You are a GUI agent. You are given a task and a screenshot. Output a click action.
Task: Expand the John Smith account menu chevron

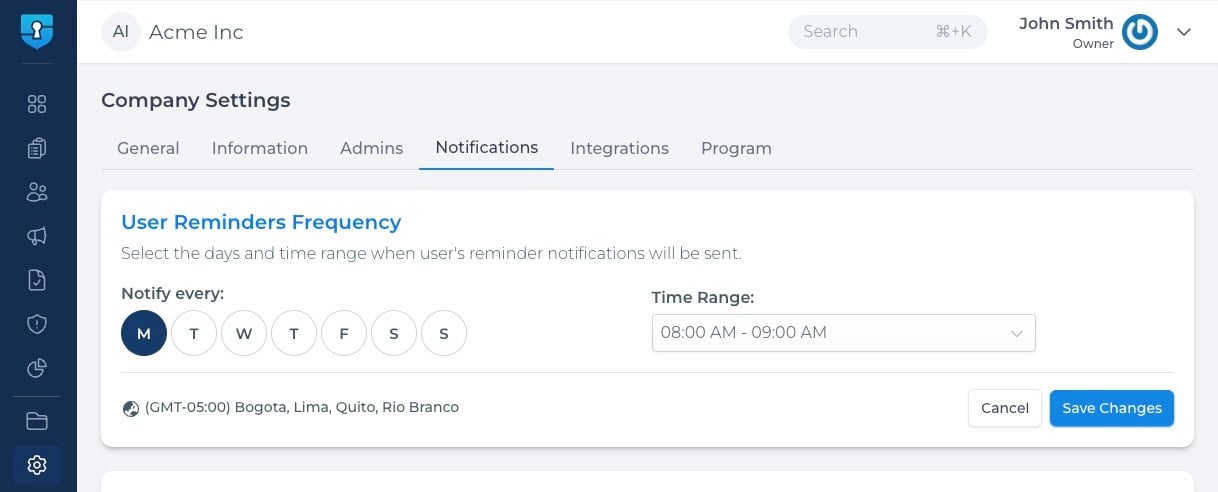(1184, 32)
